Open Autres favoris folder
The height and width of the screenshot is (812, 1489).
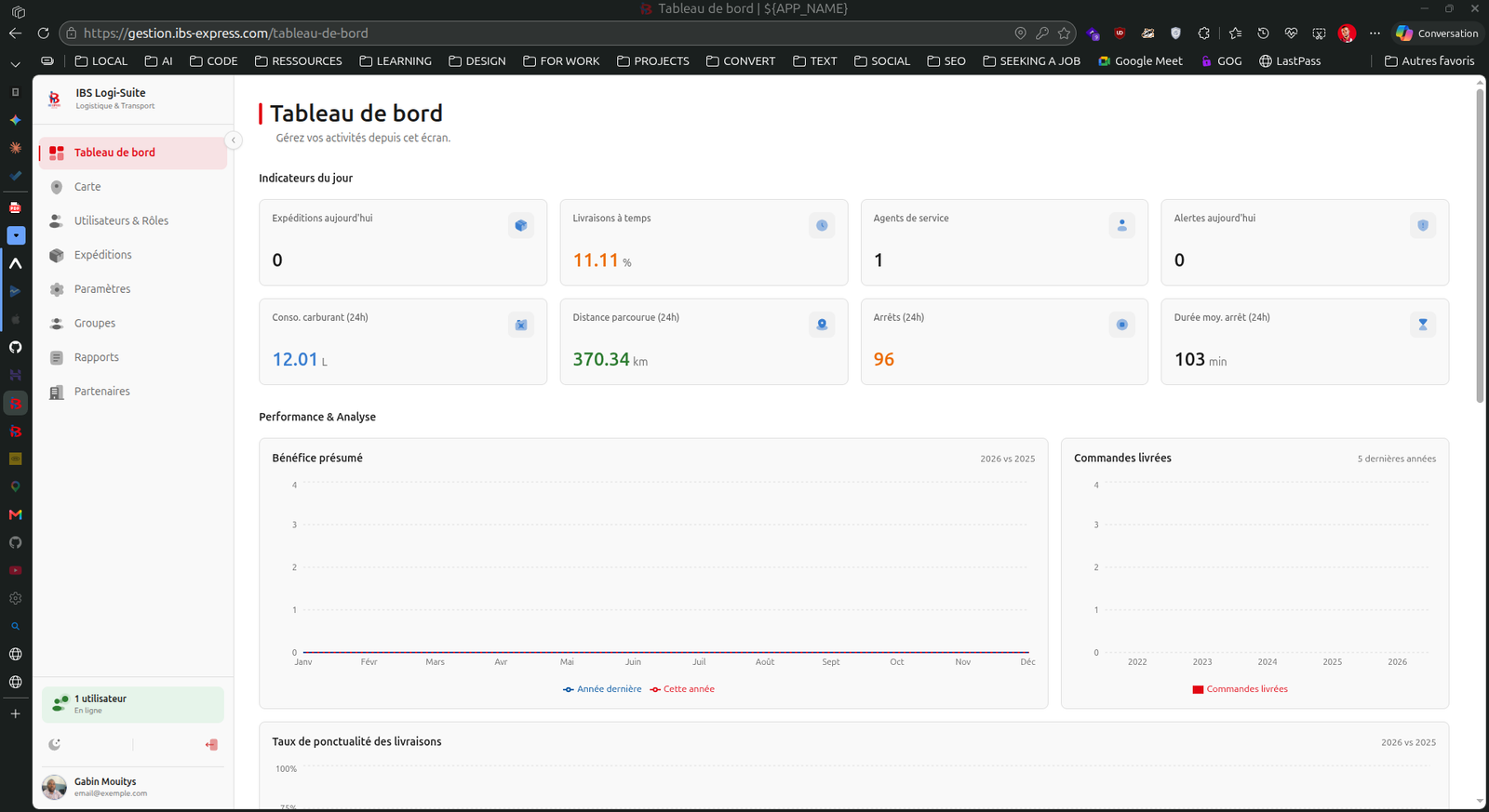point(1429,61)
